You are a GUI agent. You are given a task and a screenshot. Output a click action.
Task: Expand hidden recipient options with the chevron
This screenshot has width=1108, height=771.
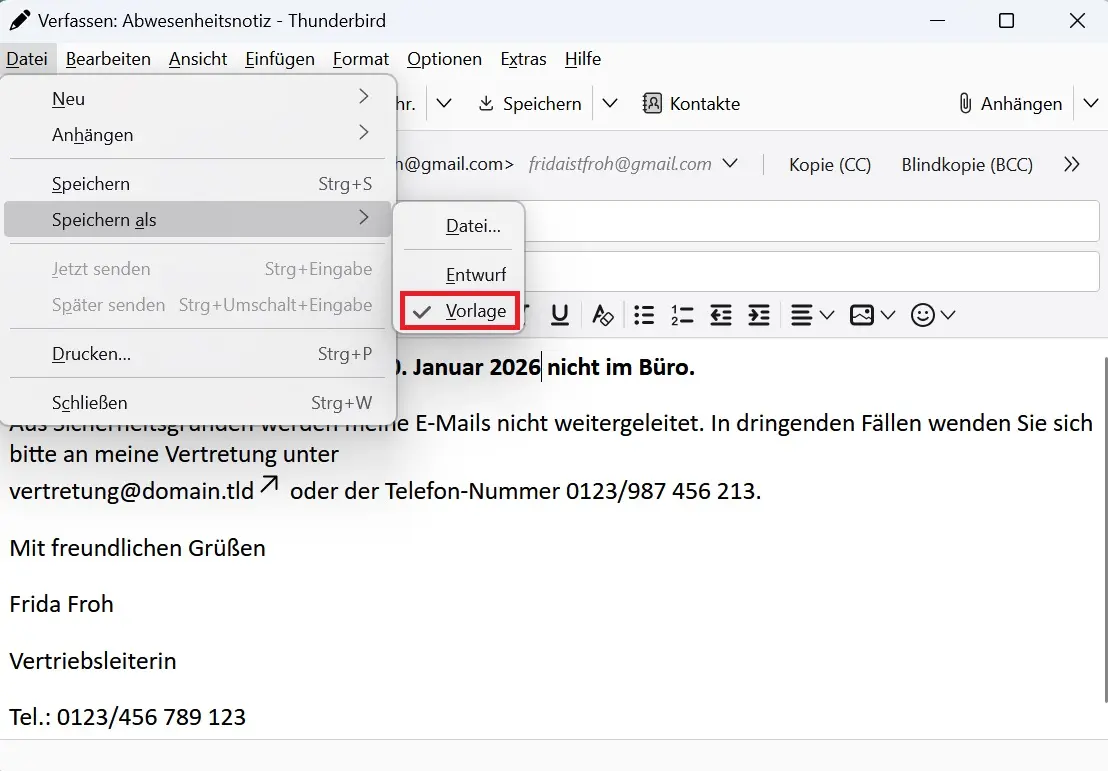[x=1071, y=164]
